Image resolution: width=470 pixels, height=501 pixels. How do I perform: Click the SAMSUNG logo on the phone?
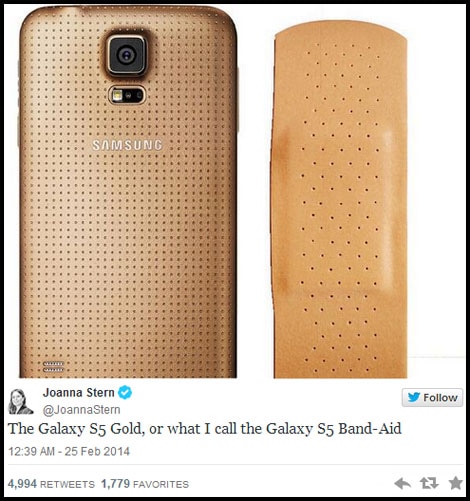(x=127, y=145)
